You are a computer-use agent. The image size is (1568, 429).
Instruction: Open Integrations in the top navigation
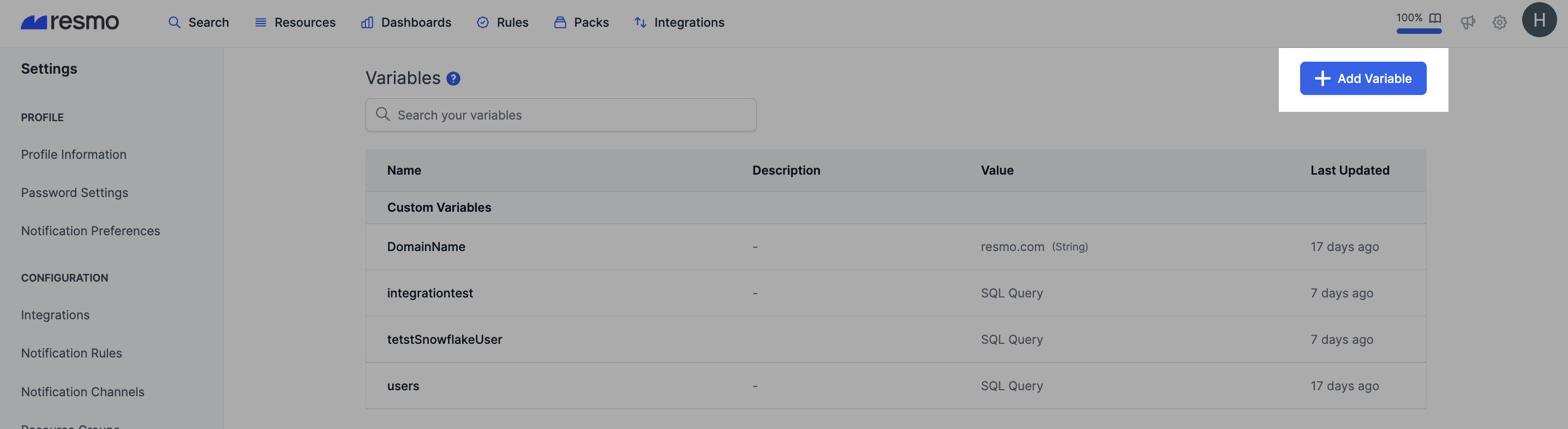click(x=679, y=22)
